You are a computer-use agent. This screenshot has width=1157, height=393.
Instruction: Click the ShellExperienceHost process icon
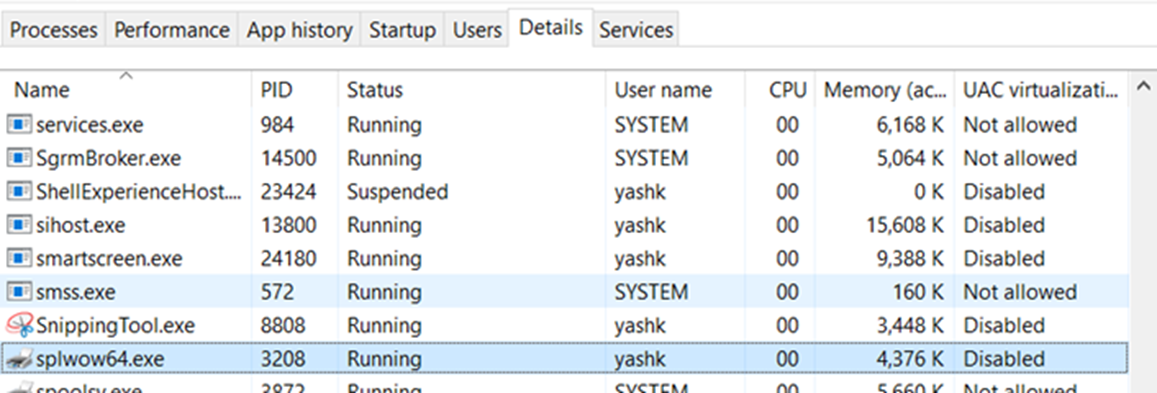click(19, 192)
